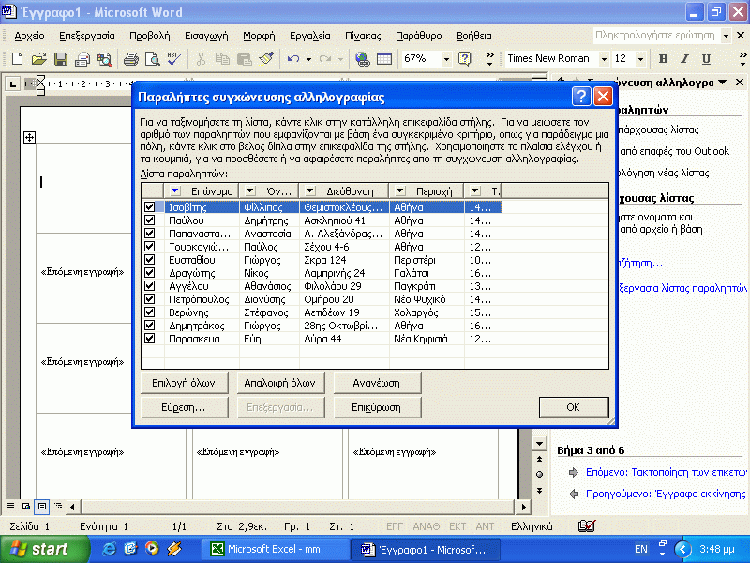Open the Windows start menu
Image resolution: width=750 pixels, height=563 pixels.
[x=44, y=549]
